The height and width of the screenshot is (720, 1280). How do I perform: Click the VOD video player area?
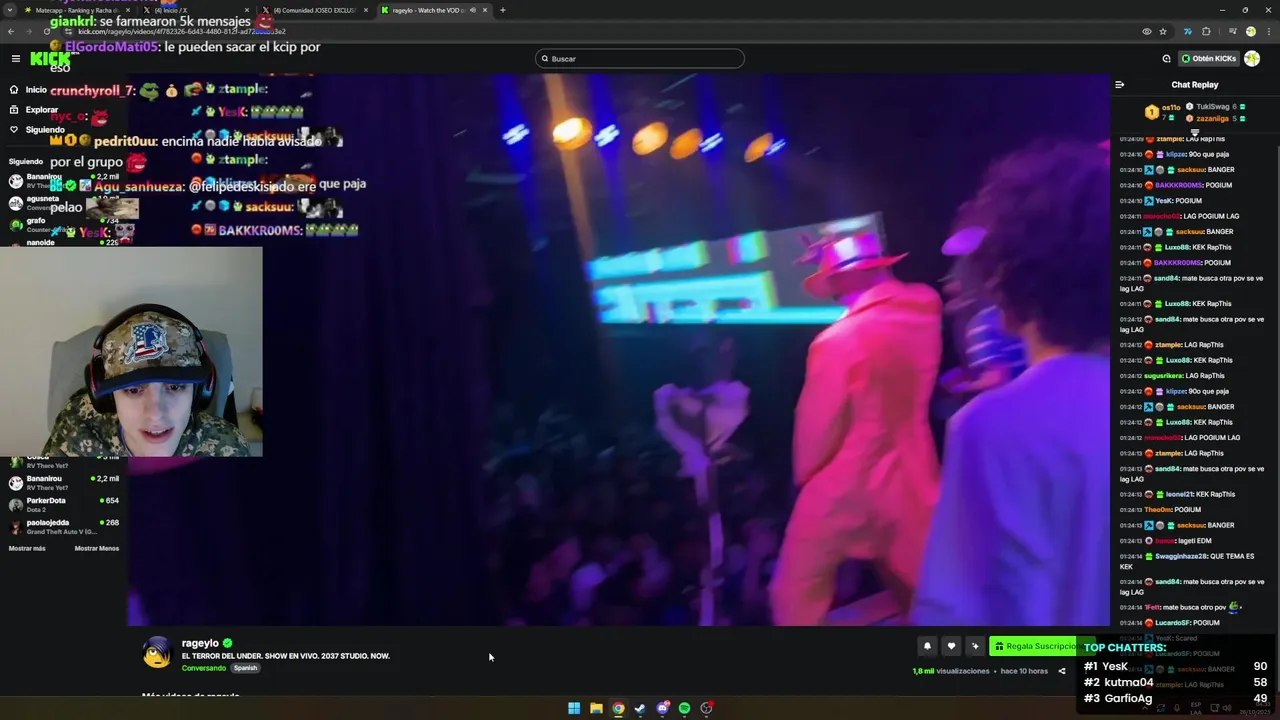click(x=618, y=350)
